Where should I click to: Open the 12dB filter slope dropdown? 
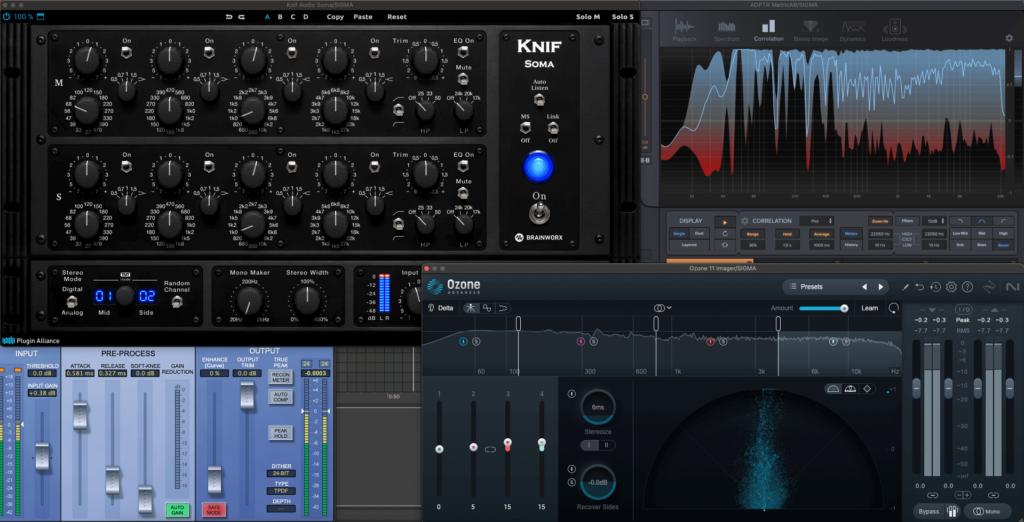[934, 221]
